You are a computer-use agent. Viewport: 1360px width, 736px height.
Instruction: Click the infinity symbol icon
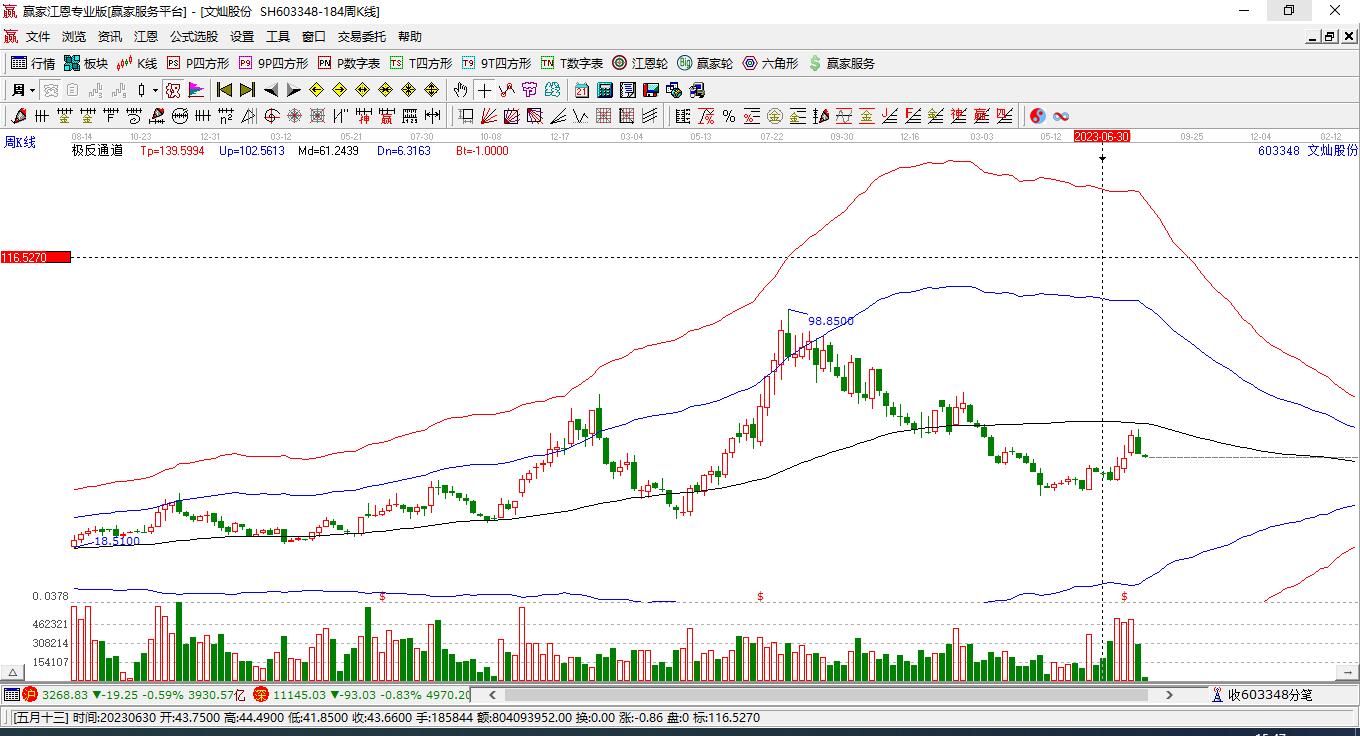click(1061, 116)
